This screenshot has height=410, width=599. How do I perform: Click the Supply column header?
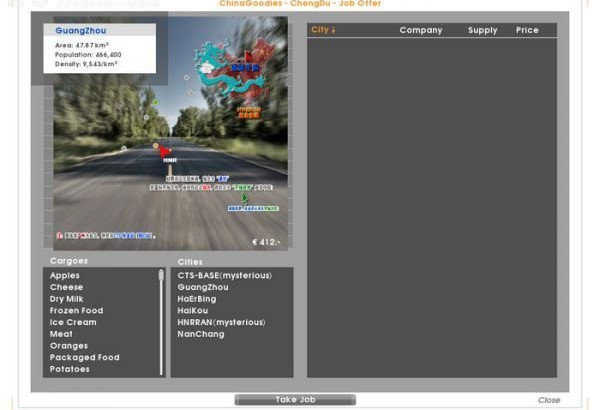tap(482, 30)
